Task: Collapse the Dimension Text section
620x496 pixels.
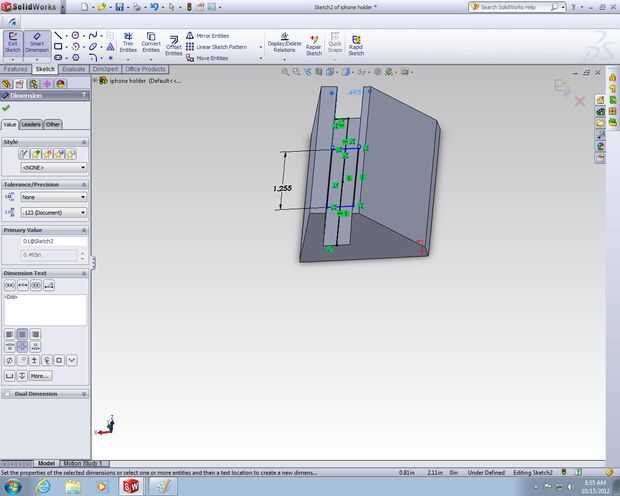Action: [84, 273]
